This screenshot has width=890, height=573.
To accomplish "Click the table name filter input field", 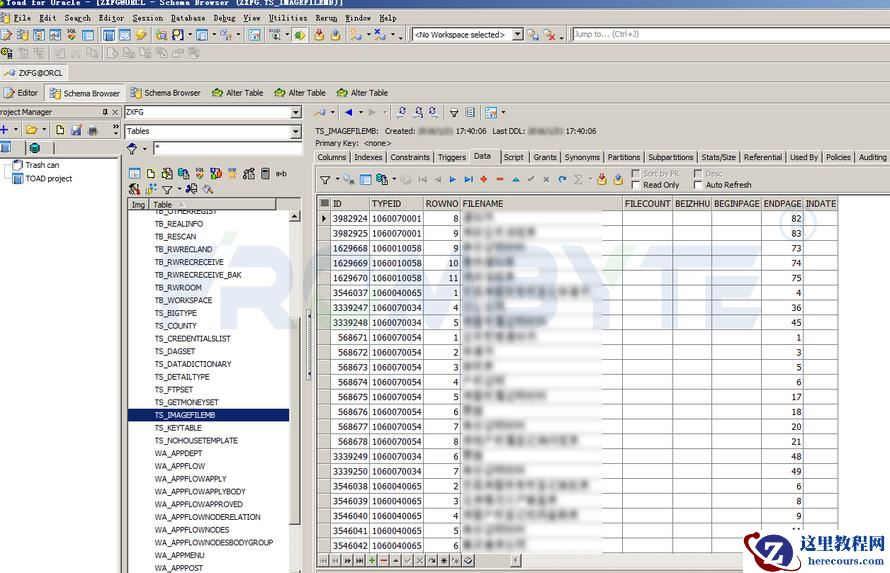I will click(224, 149).
